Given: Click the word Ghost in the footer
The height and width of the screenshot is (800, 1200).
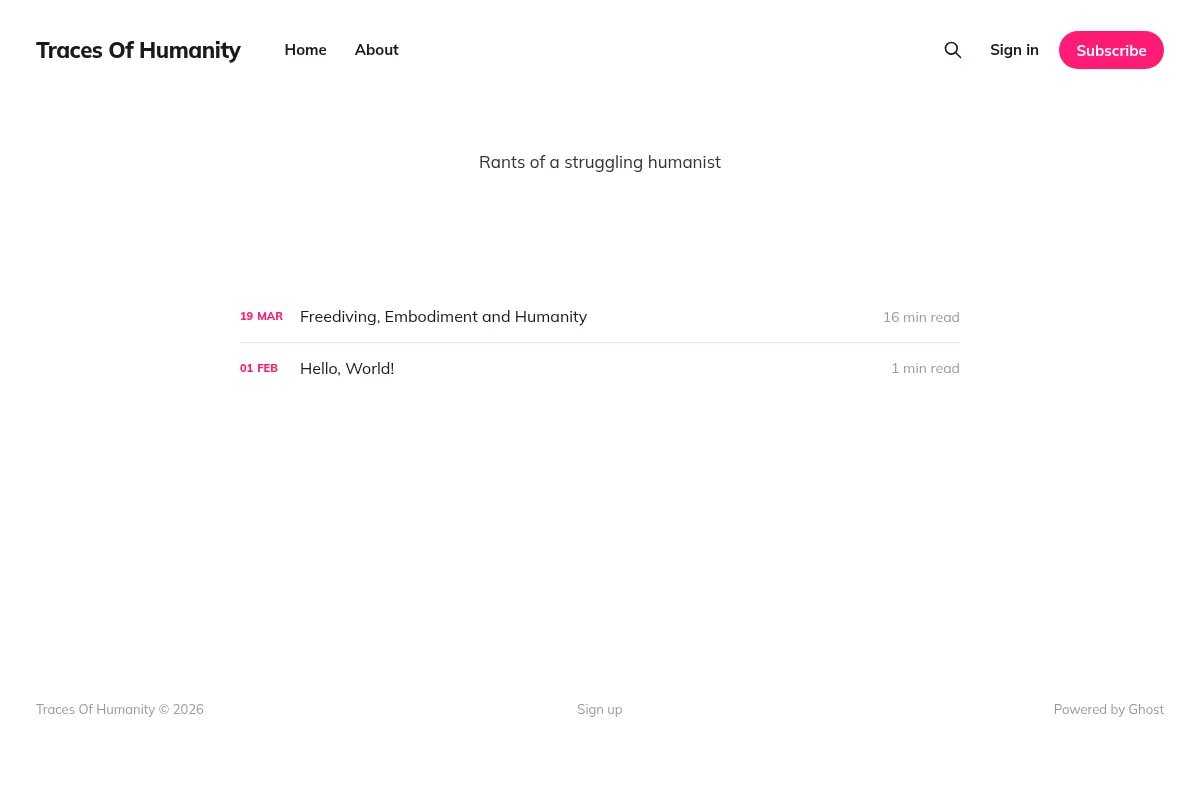Looking at the screenshot, I should coord(1146,709).
